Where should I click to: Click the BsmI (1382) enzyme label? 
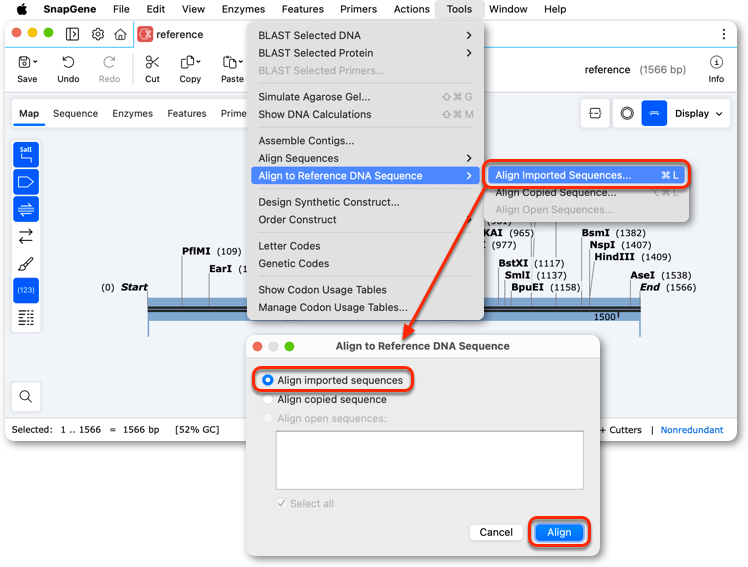[613, 233]
